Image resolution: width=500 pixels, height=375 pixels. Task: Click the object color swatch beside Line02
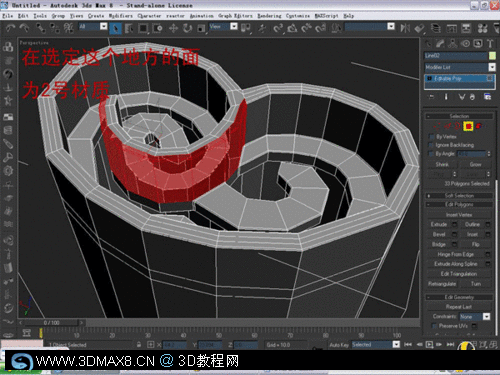tap(492, 56)
